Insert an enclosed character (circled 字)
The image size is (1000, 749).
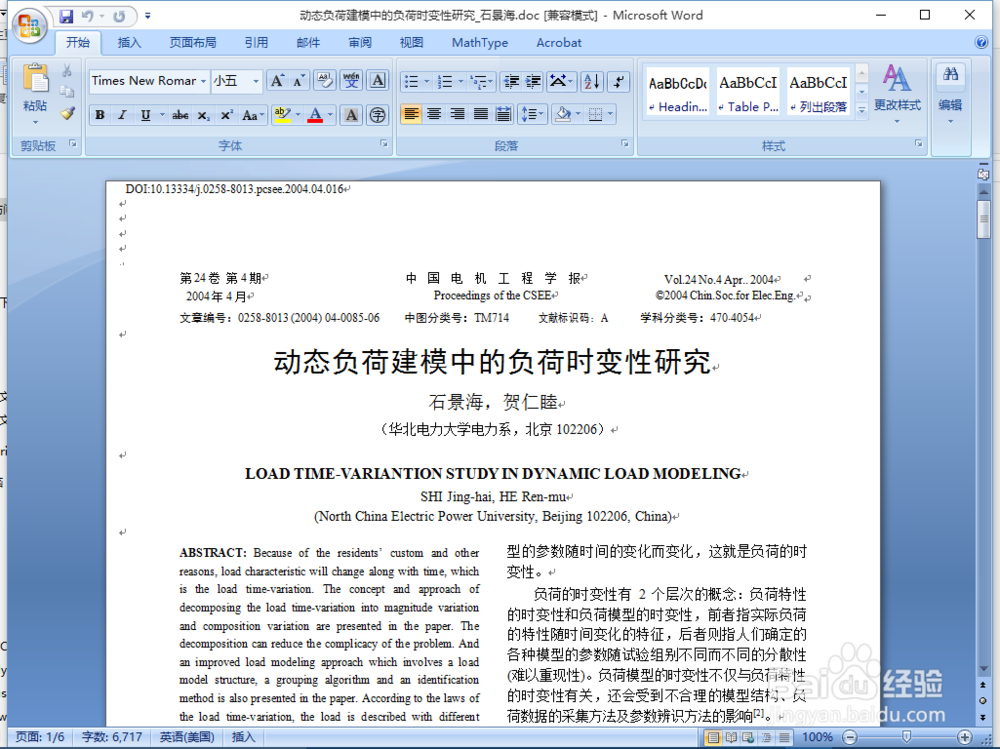(378, 115)
